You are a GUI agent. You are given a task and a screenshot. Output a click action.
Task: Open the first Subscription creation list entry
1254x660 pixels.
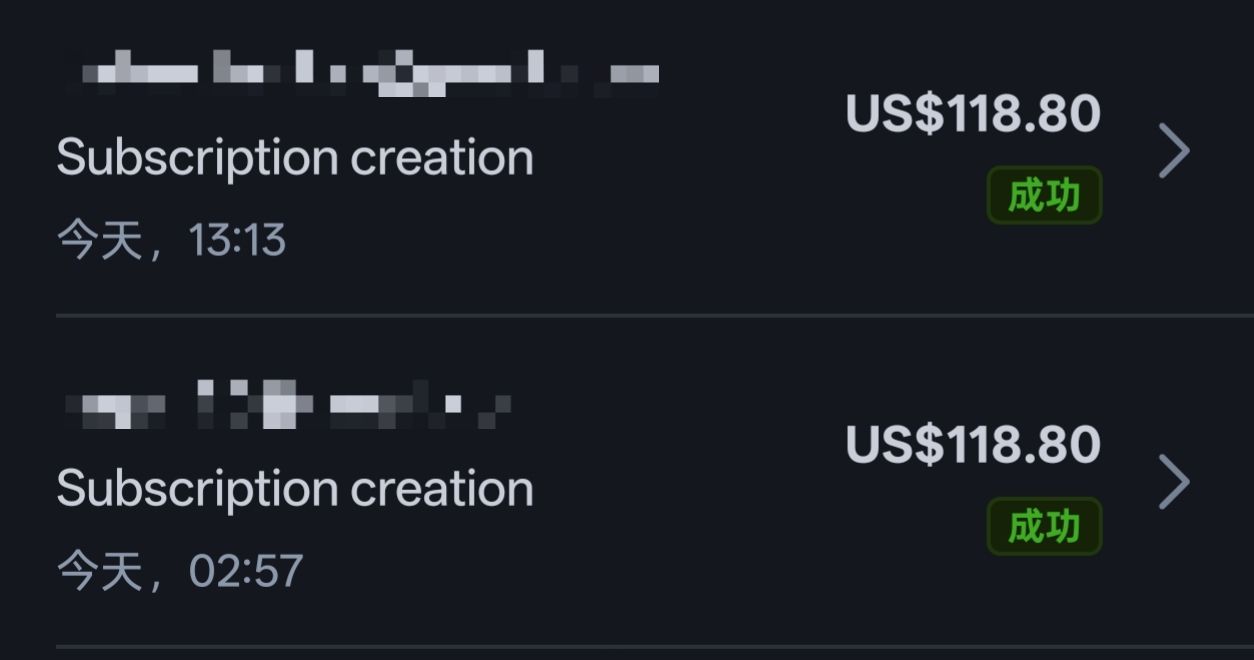pos(600,158)
